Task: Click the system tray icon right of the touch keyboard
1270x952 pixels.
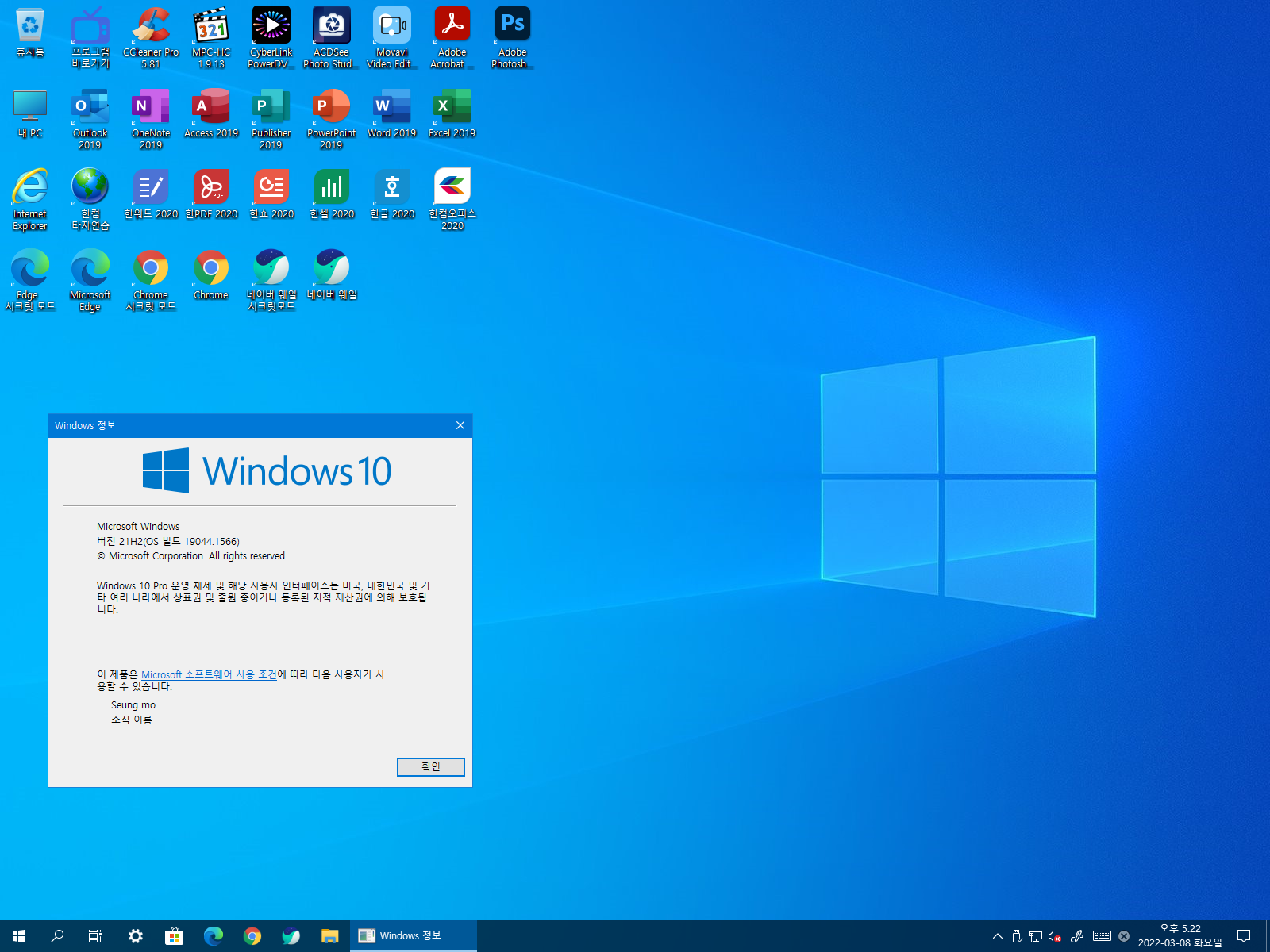Action: pyautogui.click(x=1124, y=936)
